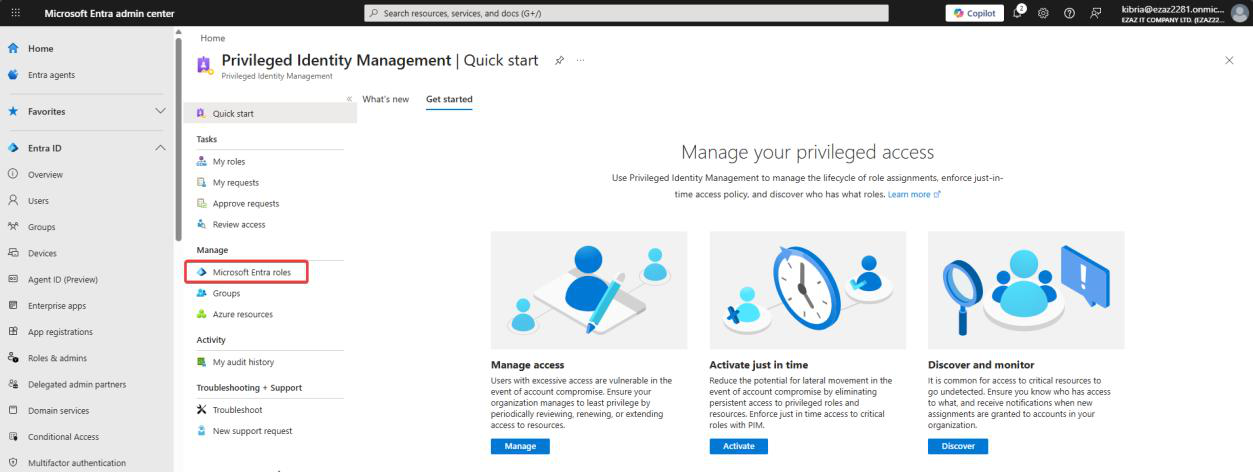This screenshot has width=1253, height=472.
Task: Click the Users person icon
Action: (x=13, y=200)
